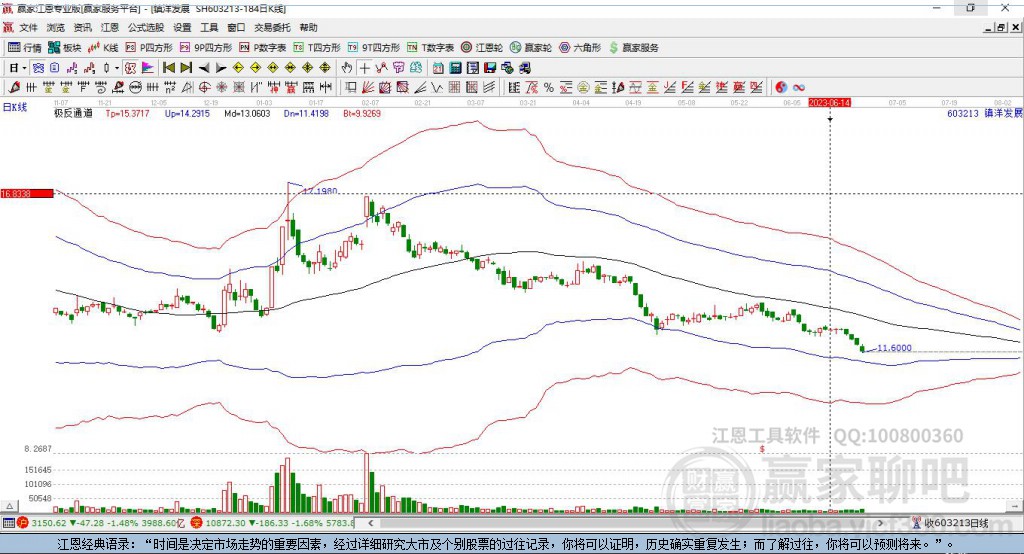Open the 浏览 menu
Screen dimensions: 1024x554
click(x=56, y=27)
